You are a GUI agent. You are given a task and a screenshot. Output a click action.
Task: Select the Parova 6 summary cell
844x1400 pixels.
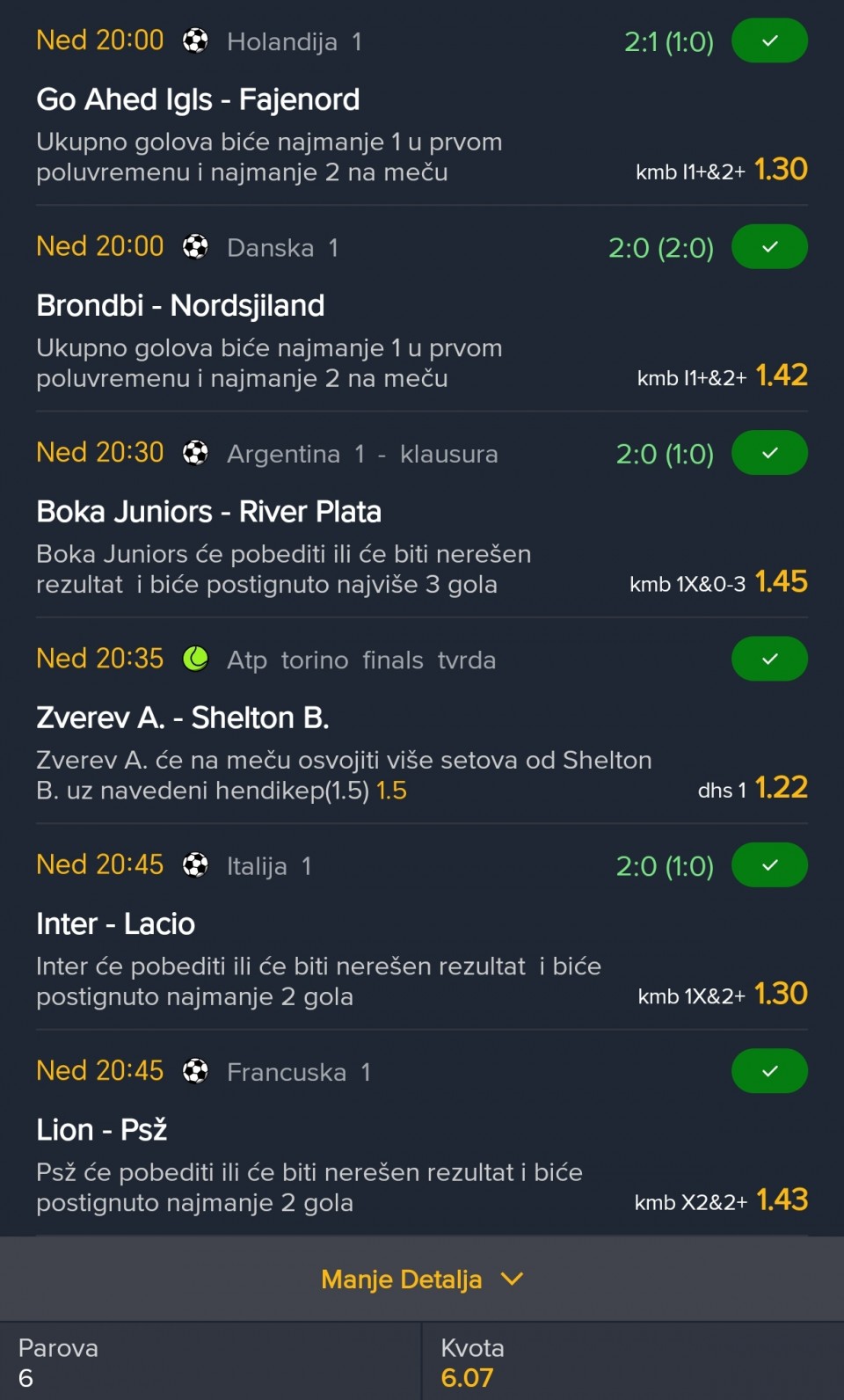pos(210,1361)
